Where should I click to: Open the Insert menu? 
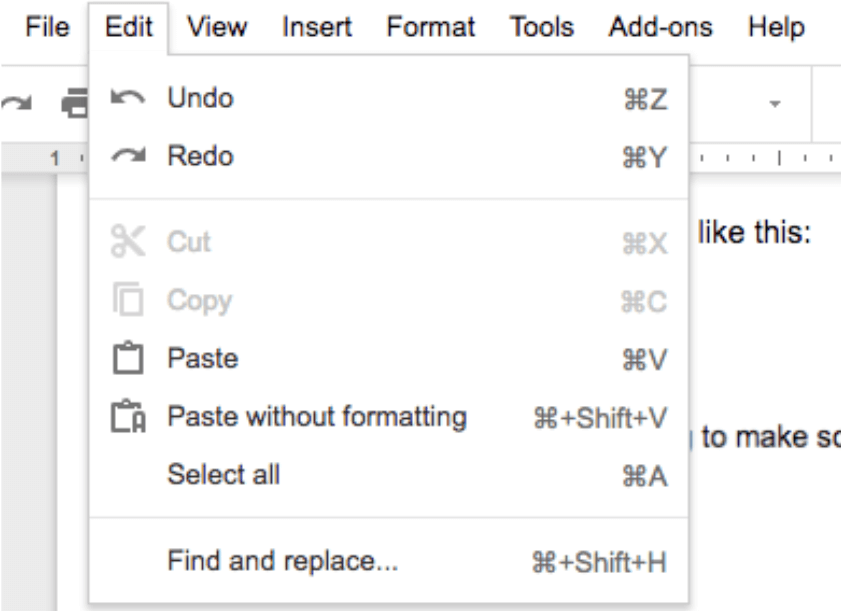(317, 27)
